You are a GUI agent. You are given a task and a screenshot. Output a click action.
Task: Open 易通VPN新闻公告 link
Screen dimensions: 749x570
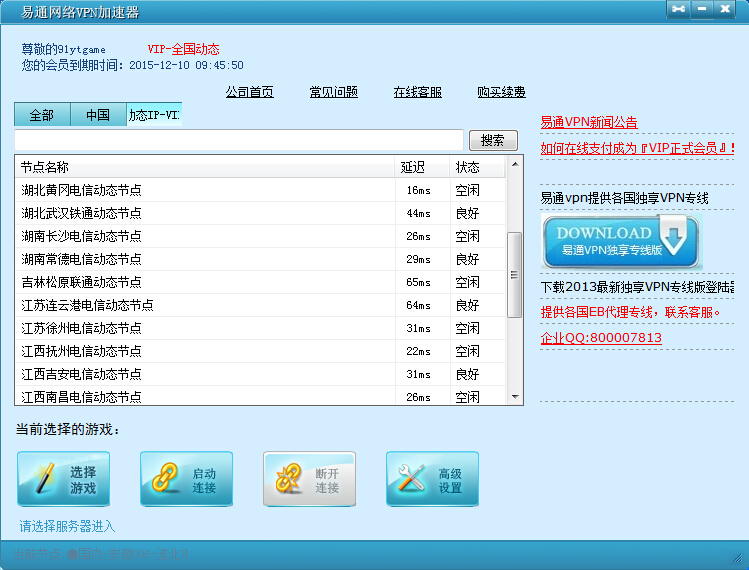588,122
